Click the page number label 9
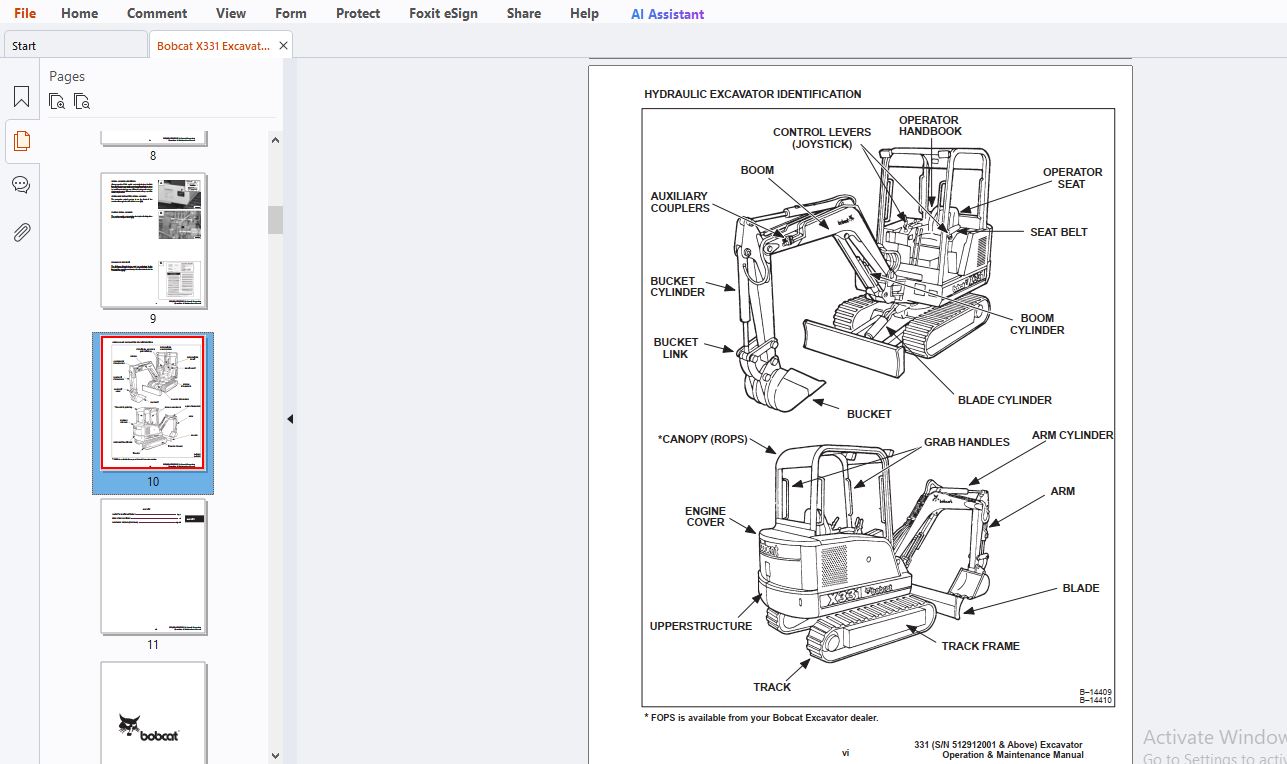 point(153,319)
